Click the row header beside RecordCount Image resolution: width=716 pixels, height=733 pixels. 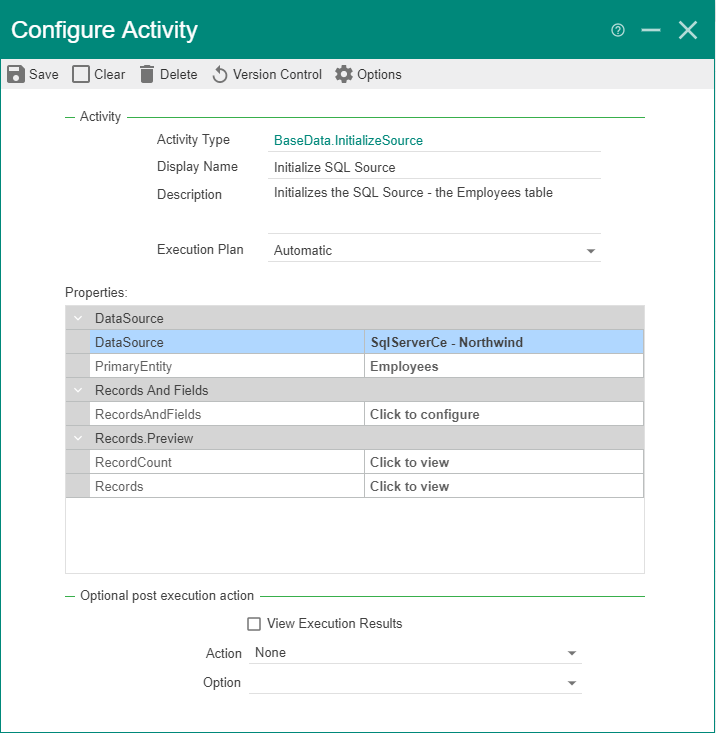click(x=78, y=462)
